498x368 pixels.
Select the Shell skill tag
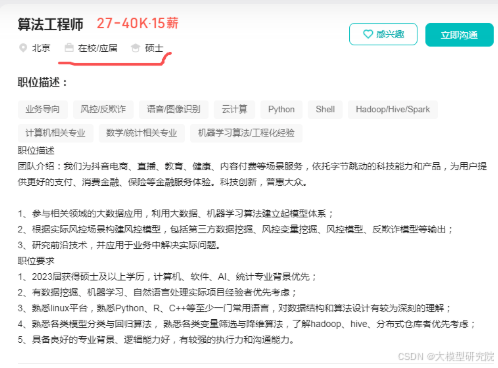(x=325, y=109)
